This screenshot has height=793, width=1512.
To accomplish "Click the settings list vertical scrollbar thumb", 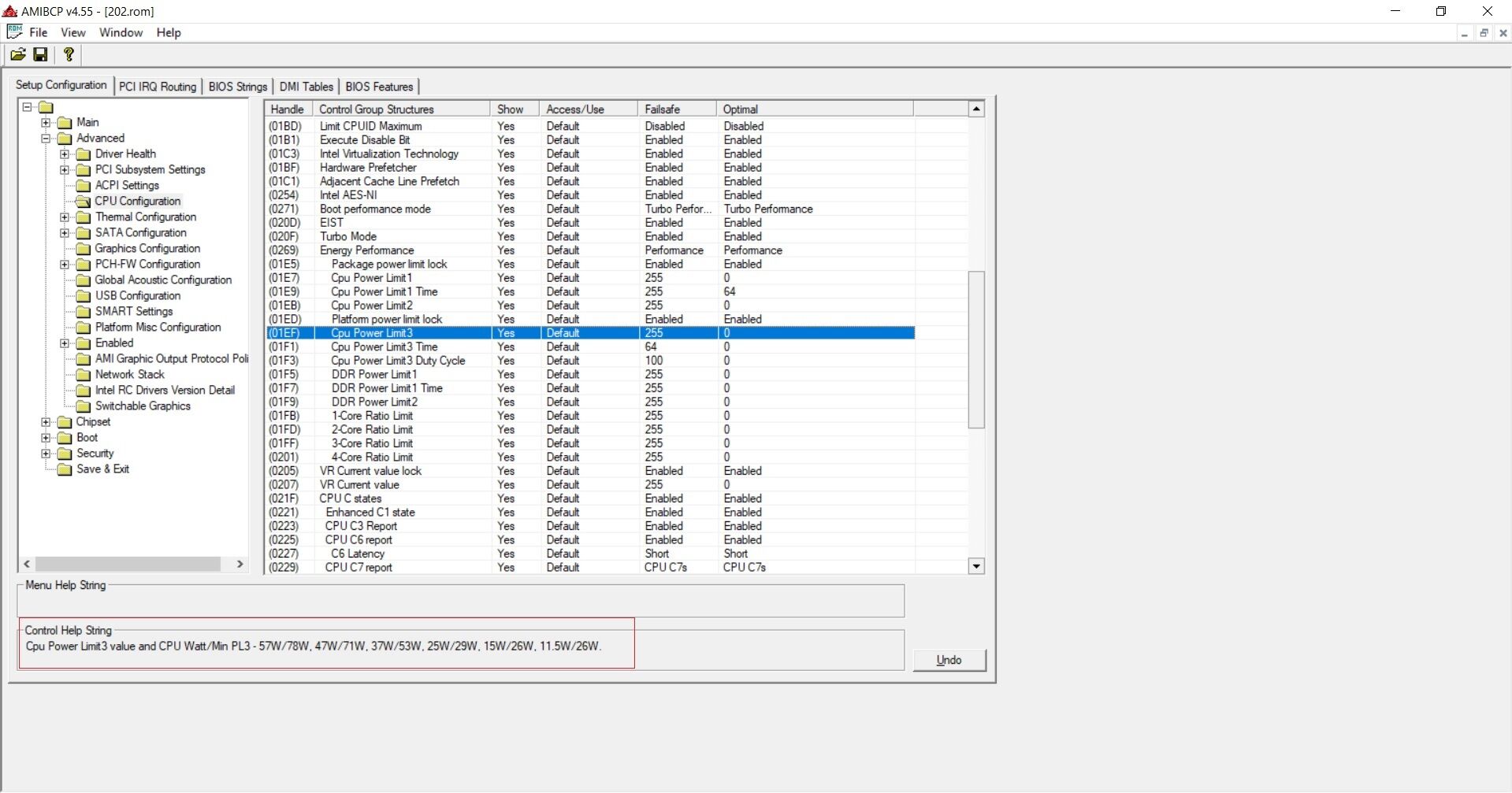I will (x=976, y=350).
